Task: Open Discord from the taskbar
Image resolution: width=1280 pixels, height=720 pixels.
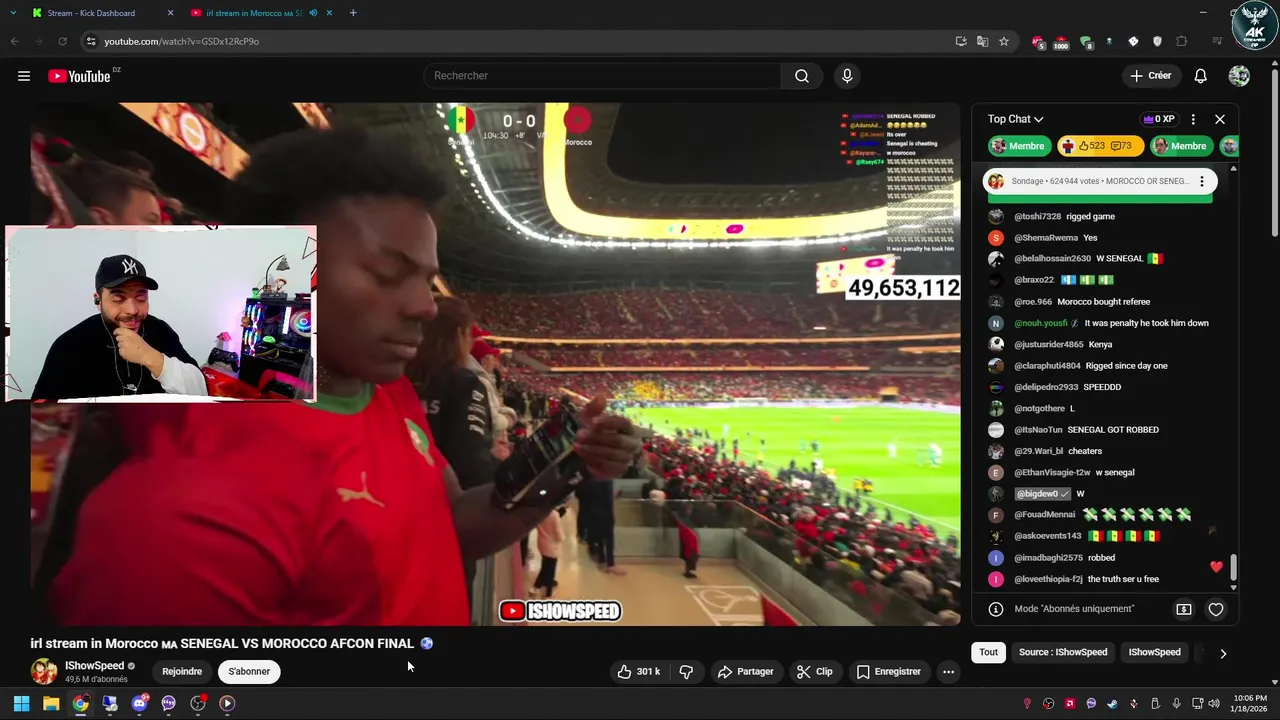Action: pyautogui.click(x=139, y=703)
